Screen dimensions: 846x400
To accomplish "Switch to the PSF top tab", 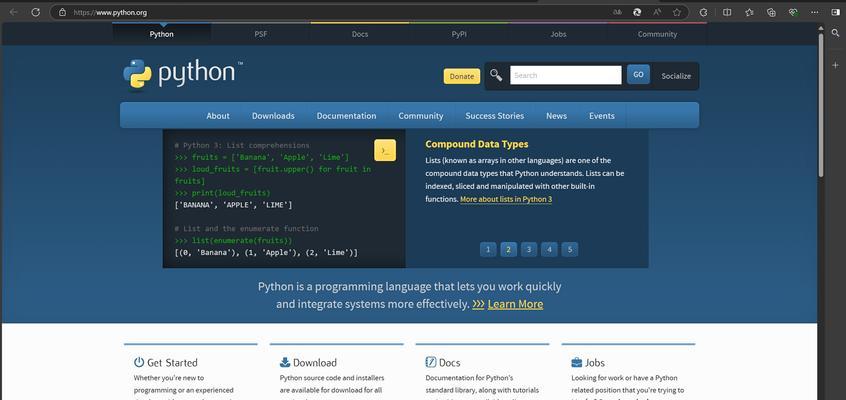I will 261,34.
